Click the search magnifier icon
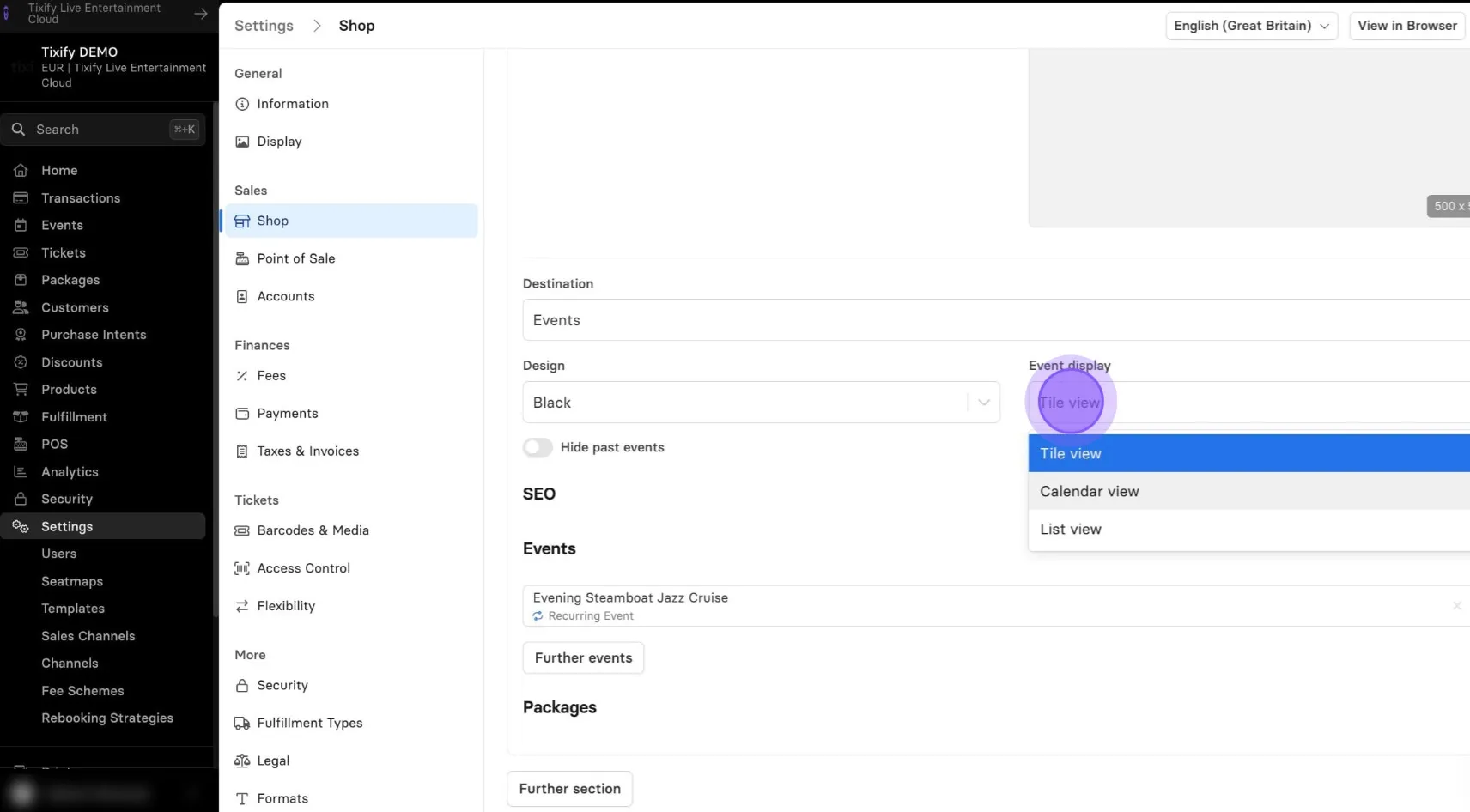The image size is (1470, 812). pos(18,130)
